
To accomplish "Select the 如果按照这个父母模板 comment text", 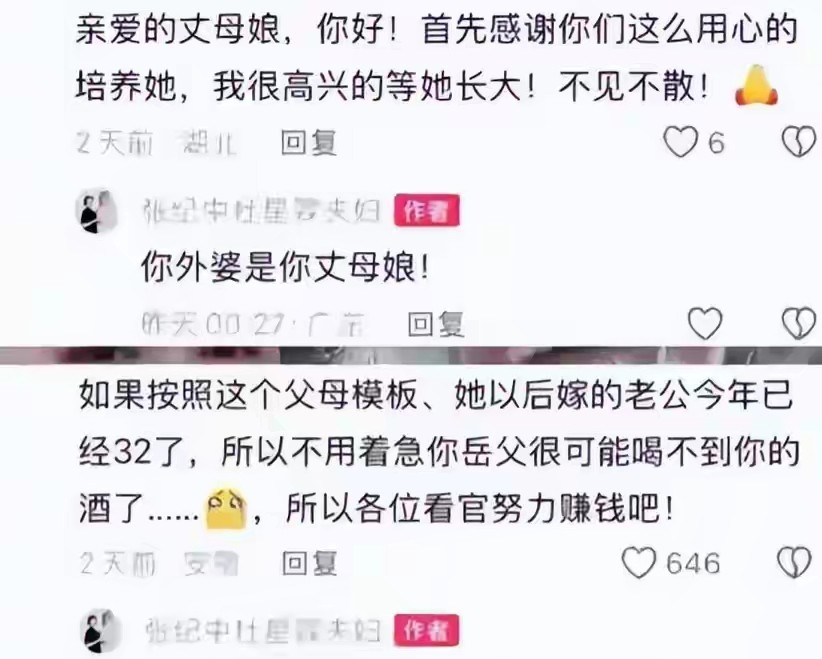I will tap(439, 452).
